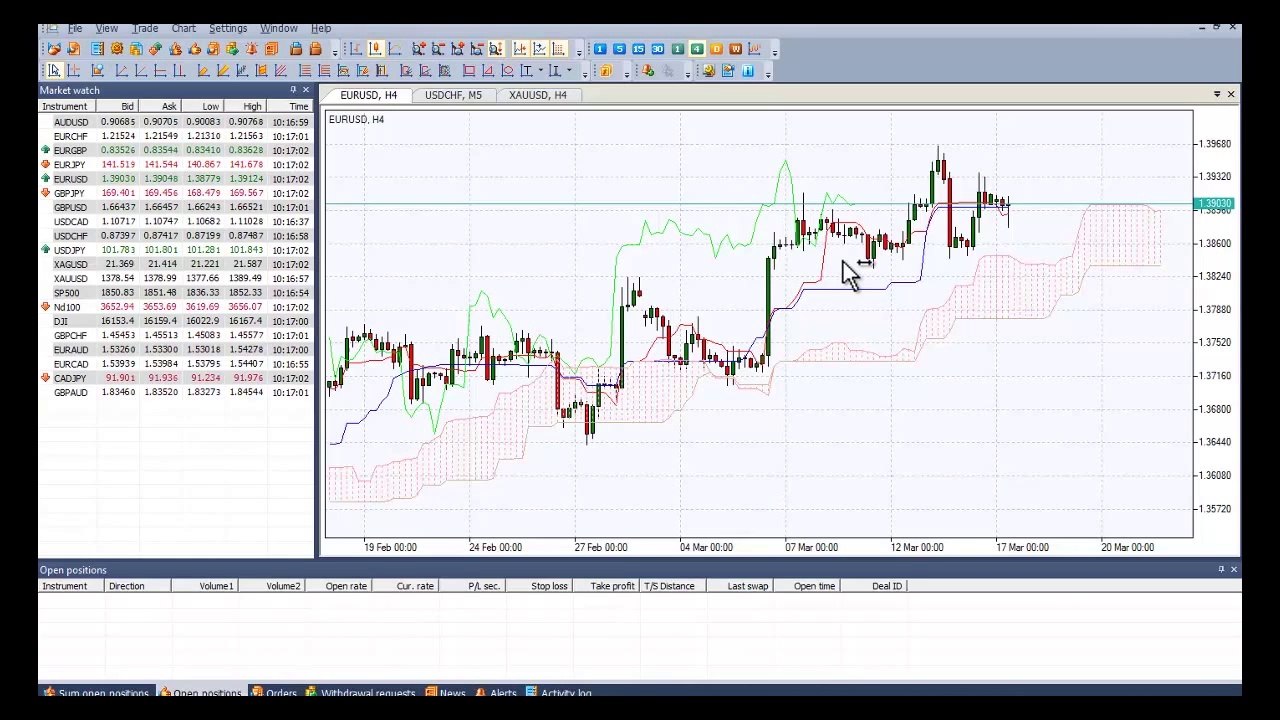The image size is (1280, 720).
Task: Select the candlestick chart type icon
Action: pos(376,49)
